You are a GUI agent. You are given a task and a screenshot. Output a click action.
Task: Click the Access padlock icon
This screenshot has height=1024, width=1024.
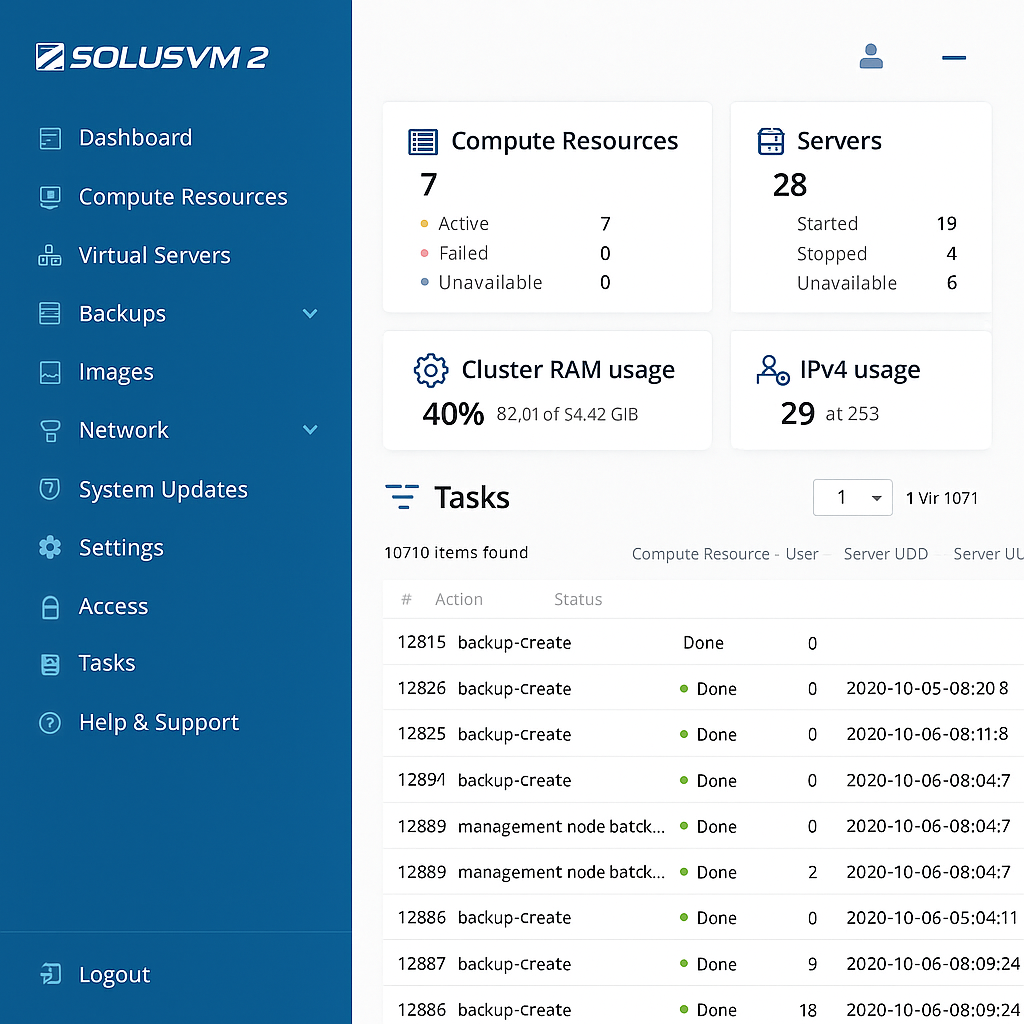pos(50,607)
